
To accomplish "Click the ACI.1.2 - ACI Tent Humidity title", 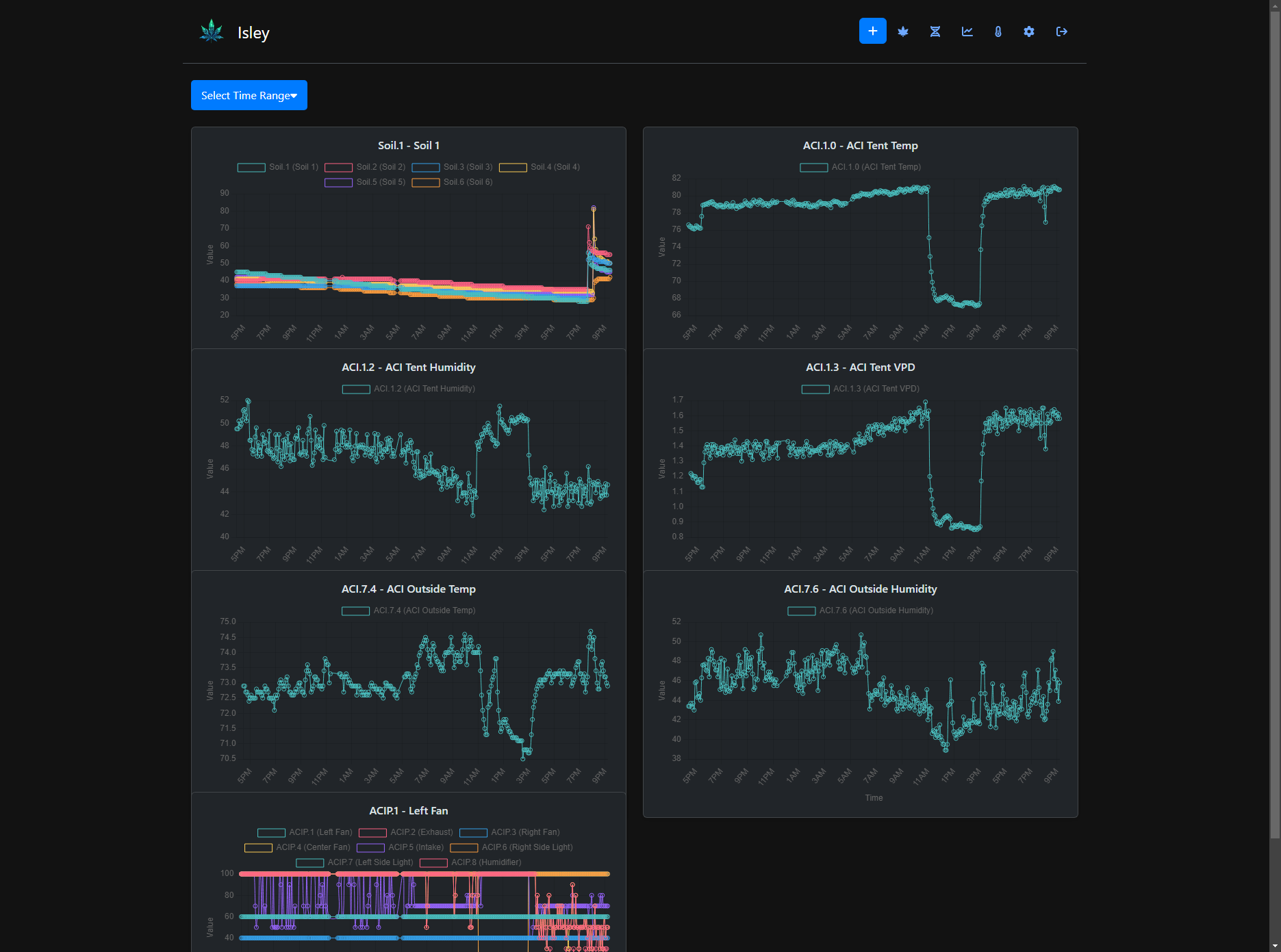I will pyautogui.click(x=409, y=368).
